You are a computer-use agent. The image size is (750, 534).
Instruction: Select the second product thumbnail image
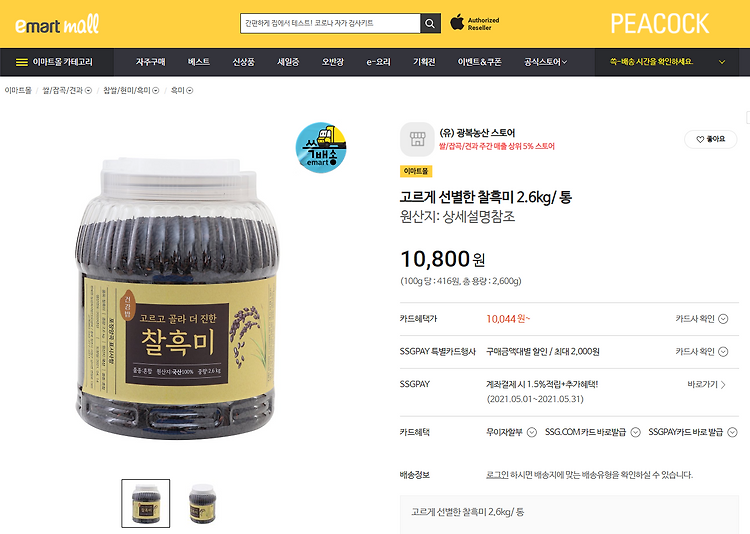tap(202, 503)
